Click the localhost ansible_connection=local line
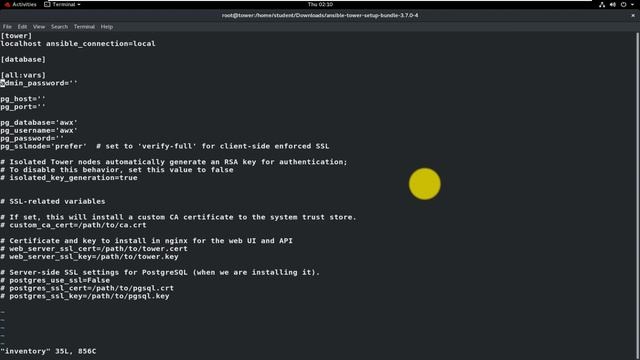The image size is (640, 360). click(x=78, y=44)
